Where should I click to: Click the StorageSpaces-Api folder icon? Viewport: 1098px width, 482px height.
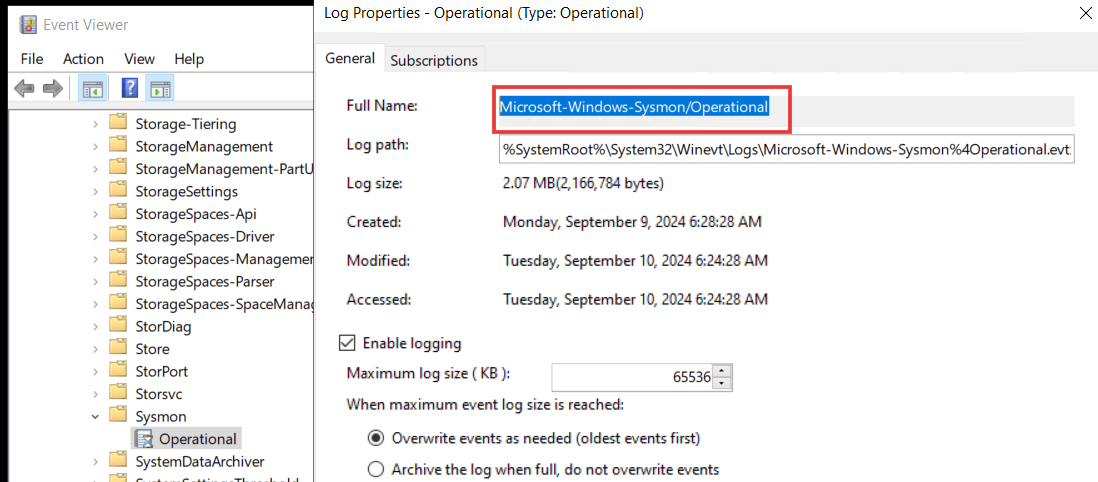coord(118,214)
